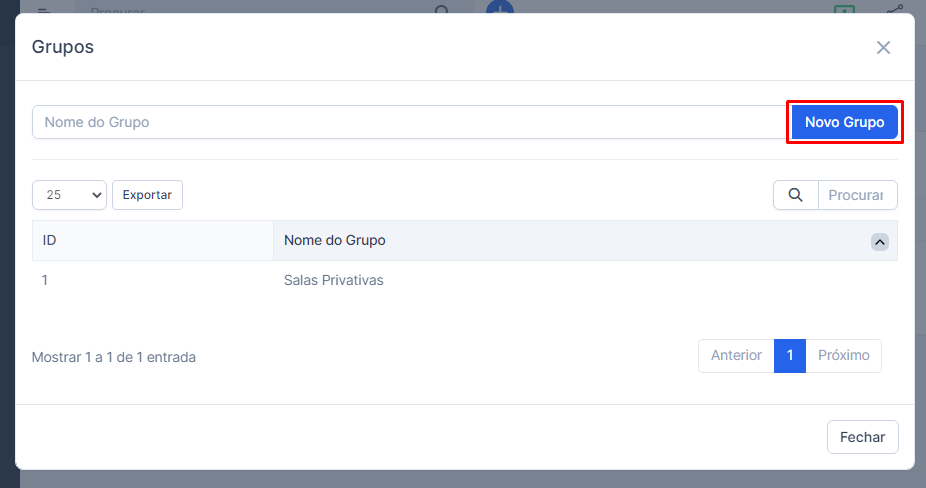Image resolution: width=926 pixels, height=488 pixels.
Task: Select the Salas Privativas row
Action: 334,281
